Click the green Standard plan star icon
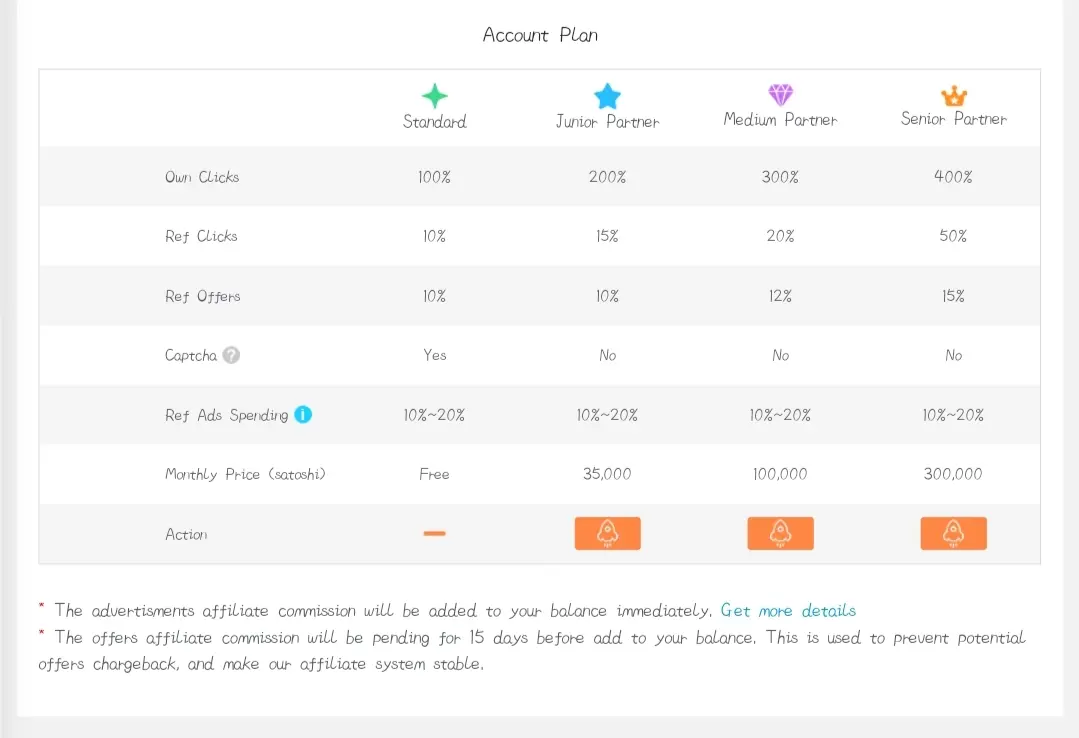Screen dimensions: 1079x738 click(x=434, y=96)
